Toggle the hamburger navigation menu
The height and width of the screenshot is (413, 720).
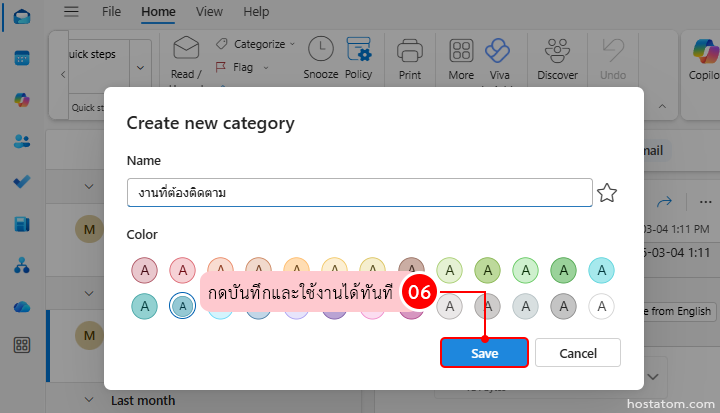(71, 11)
